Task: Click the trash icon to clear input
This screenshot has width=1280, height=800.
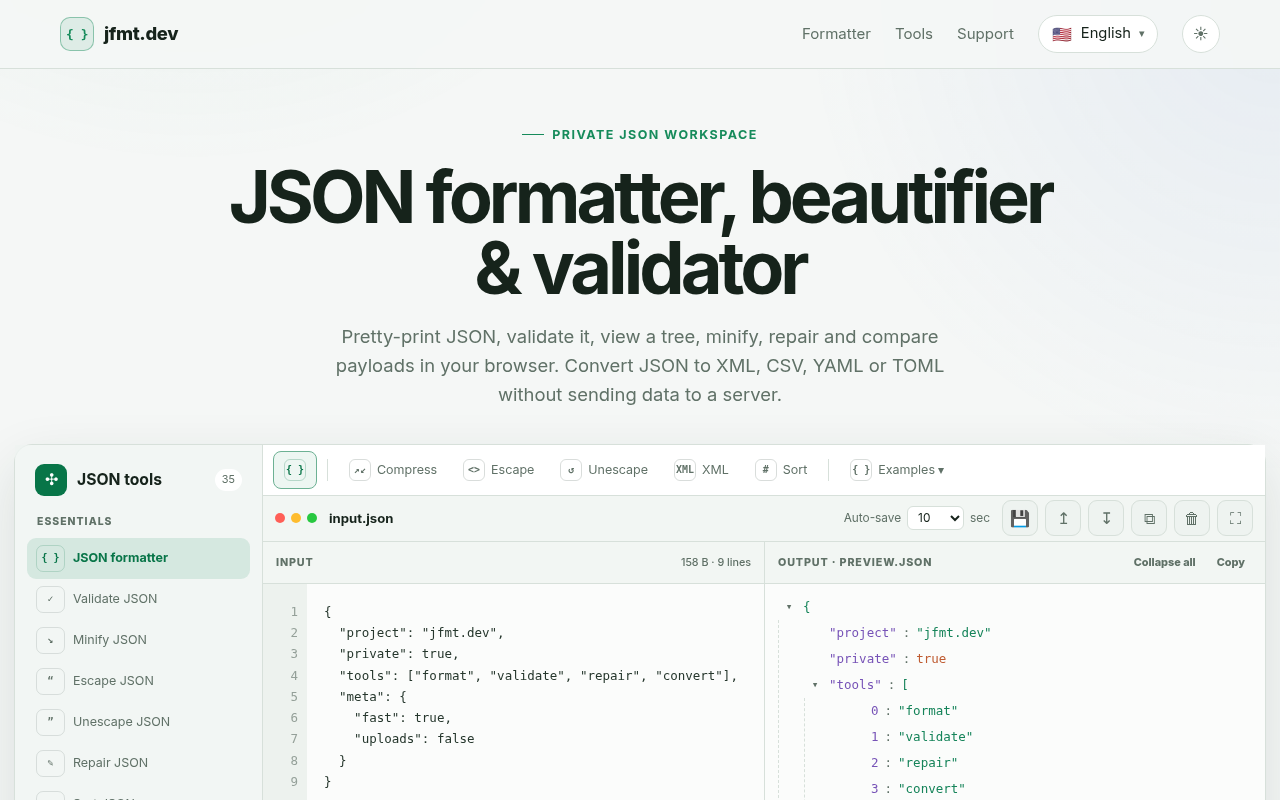Action: coord(1192,518)
